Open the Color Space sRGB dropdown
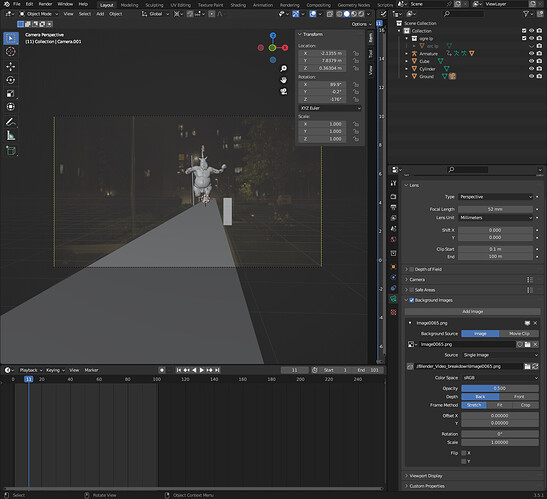This screenshot has height=499, width=547. tap(500, 378)
